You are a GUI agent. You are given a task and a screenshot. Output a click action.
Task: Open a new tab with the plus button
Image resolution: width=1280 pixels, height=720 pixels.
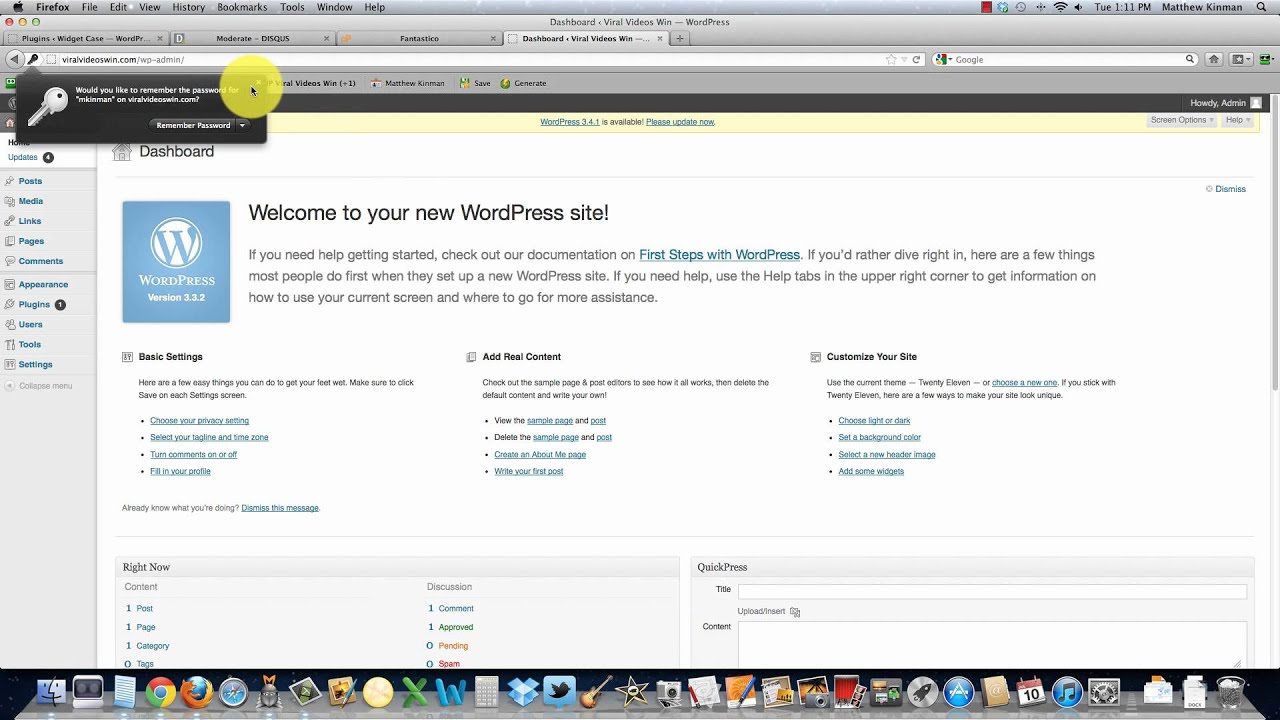pos(680,39)
